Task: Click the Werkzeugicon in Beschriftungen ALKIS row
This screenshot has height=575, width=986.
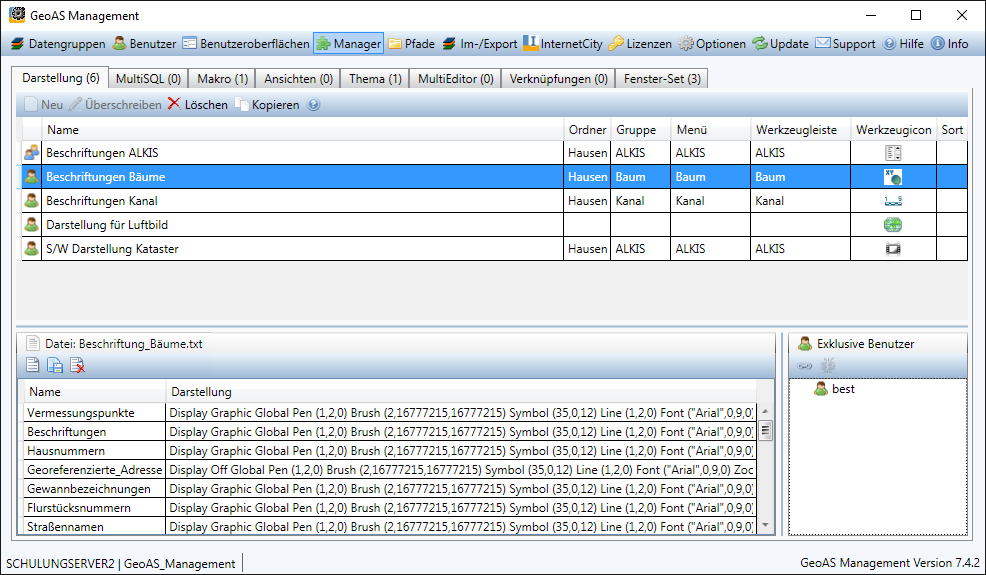Action: pos(893,153)
